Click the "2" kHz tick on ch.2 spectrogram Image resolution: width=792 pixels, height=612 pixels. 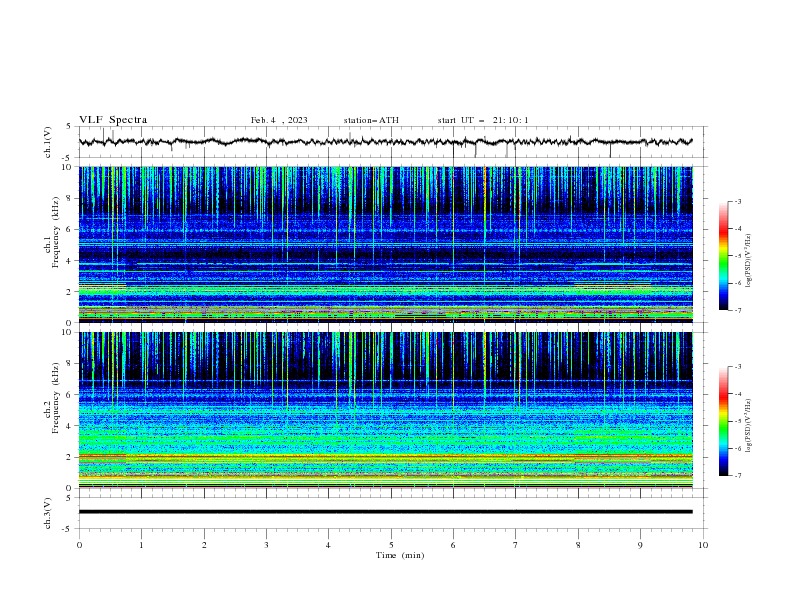(70, 457)
